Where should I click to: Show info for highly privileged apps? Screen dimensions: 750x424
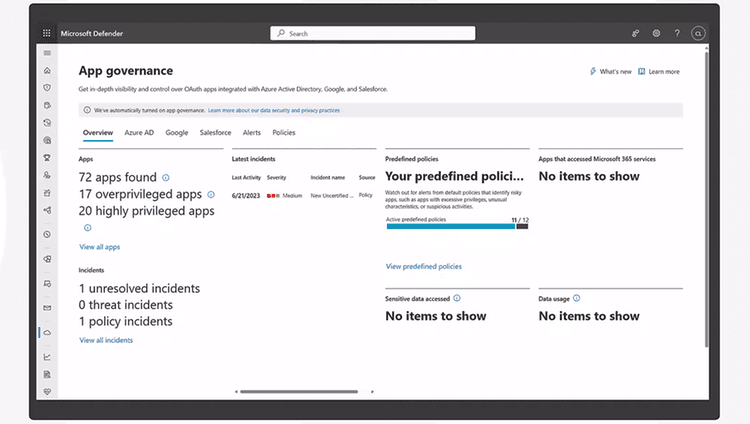88,228
